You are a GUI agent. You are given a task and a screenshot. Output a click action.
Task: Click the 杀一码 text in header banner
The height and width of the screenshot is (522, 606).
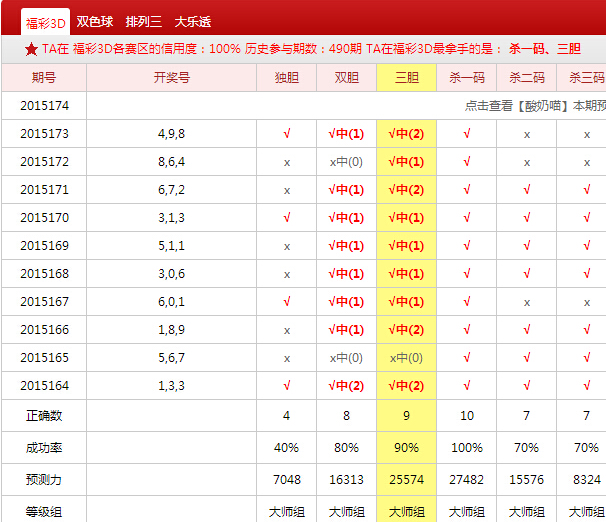[x=526, y=49]
